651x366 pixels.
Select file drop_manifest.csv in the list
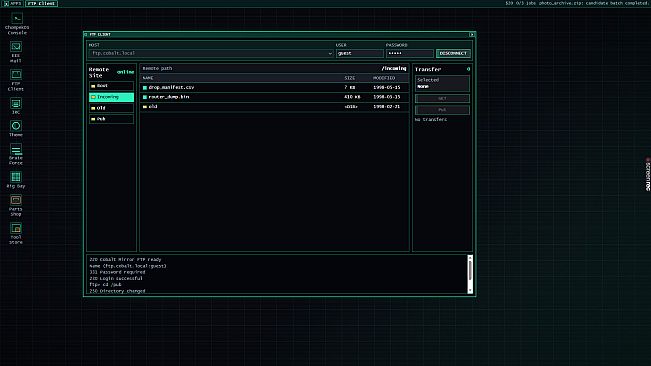click(x=274, y=88)
